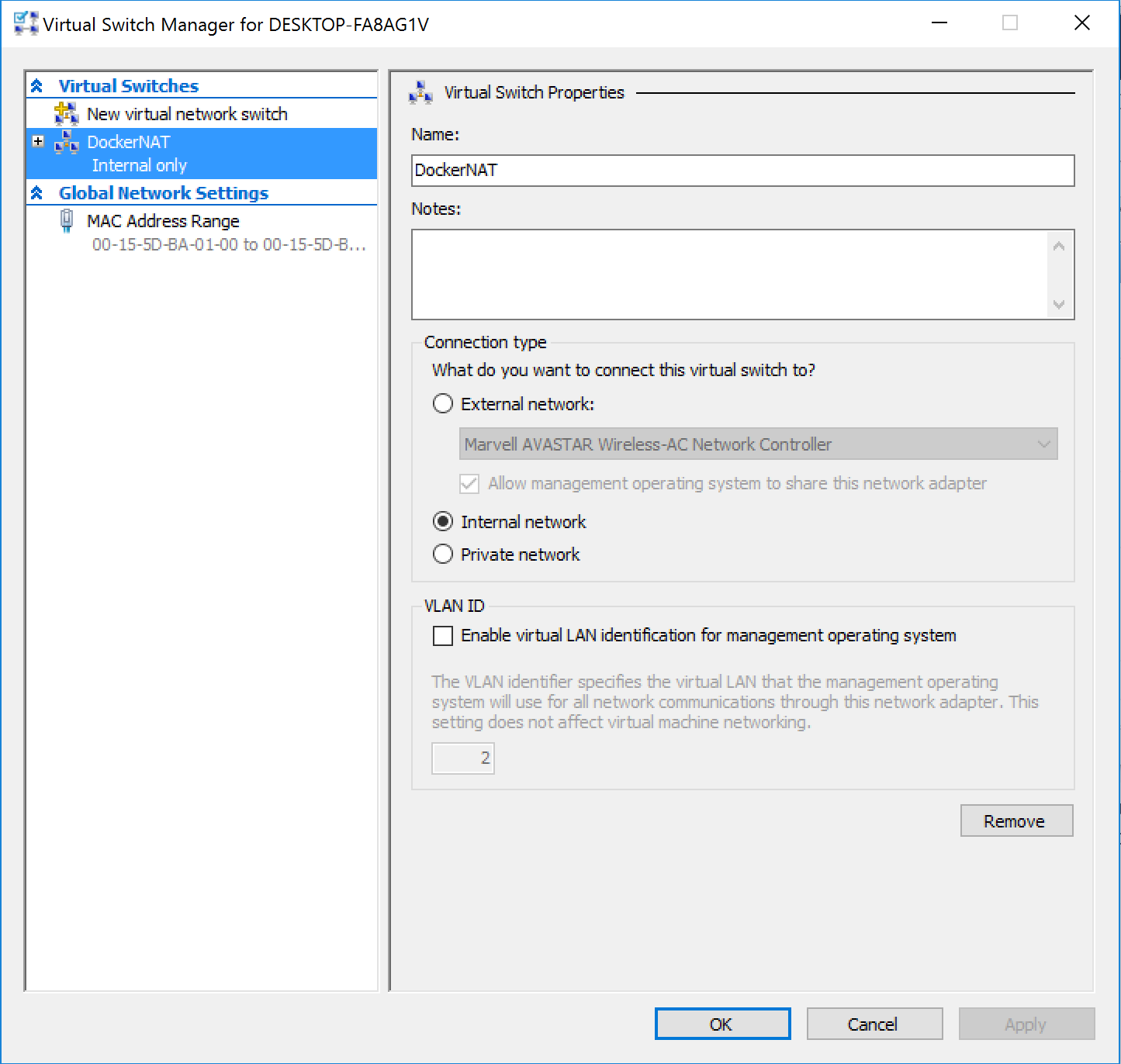Select the External network radio button
The width and height of the screenshot is (1121, 1064).
tap(442, 403)
